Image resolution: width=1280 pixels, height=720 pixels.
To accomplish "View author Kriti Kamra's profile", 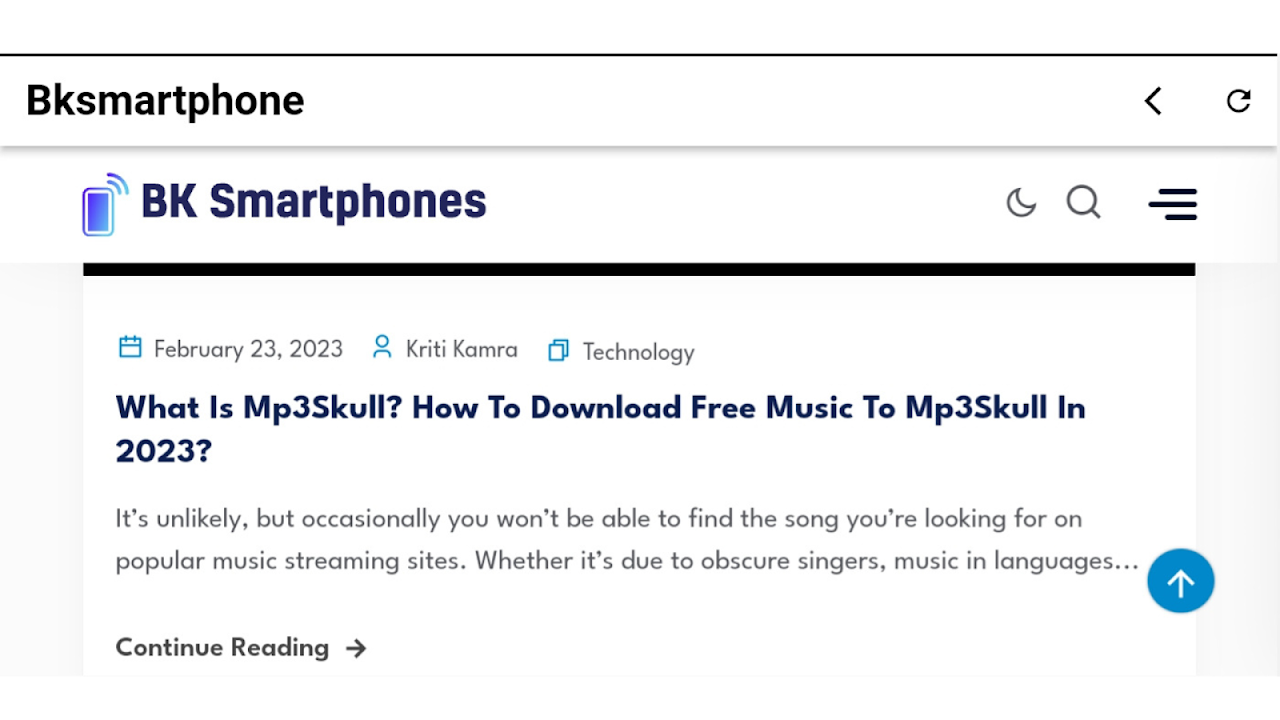I will coord(461,349).
